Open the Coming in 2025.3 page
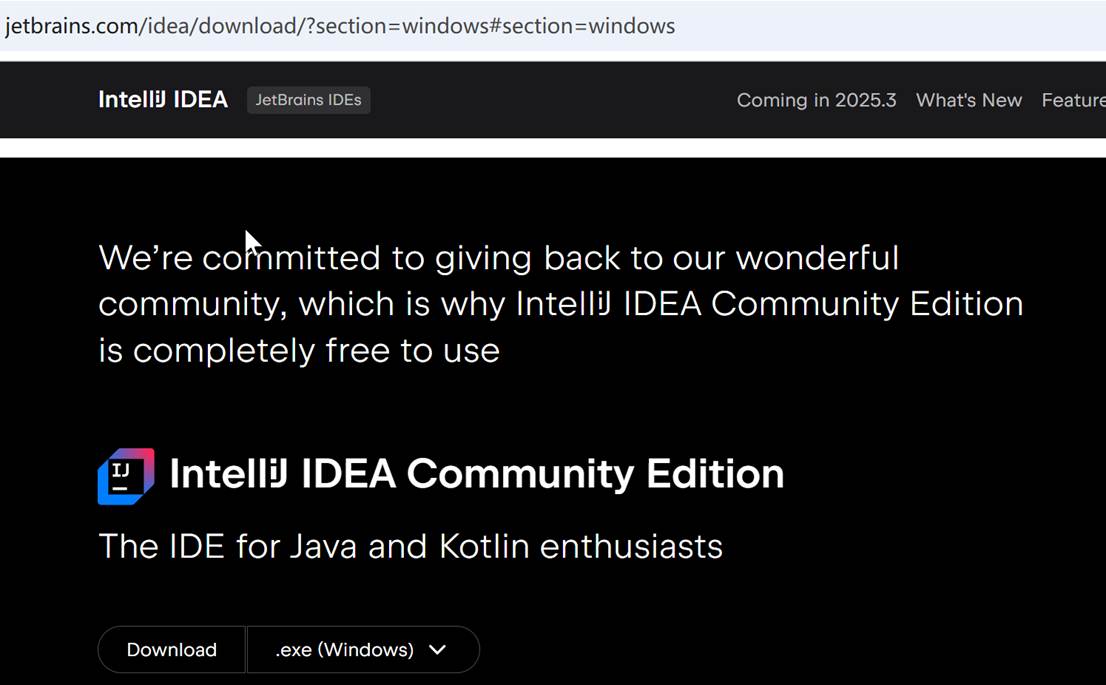 816,100
